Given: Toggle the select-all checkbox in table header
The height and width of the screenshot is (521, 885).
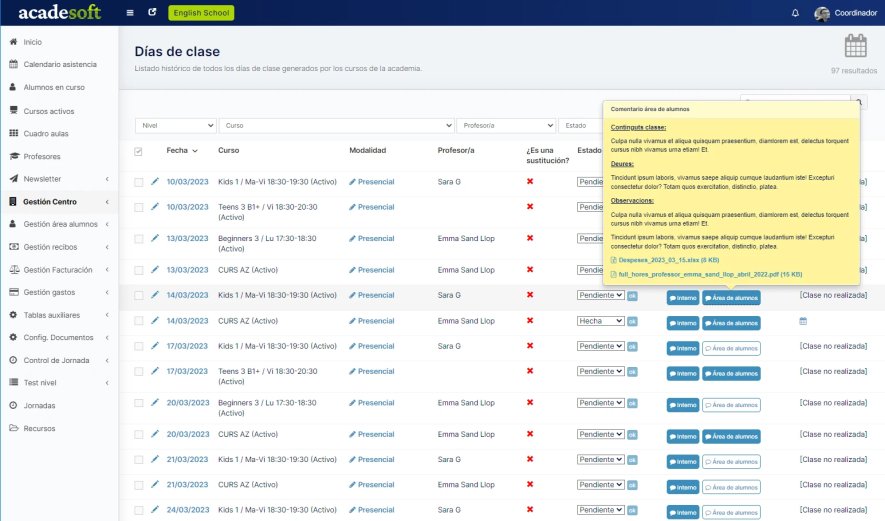Looking at the screenshot, I should click(x=138, y=151).
